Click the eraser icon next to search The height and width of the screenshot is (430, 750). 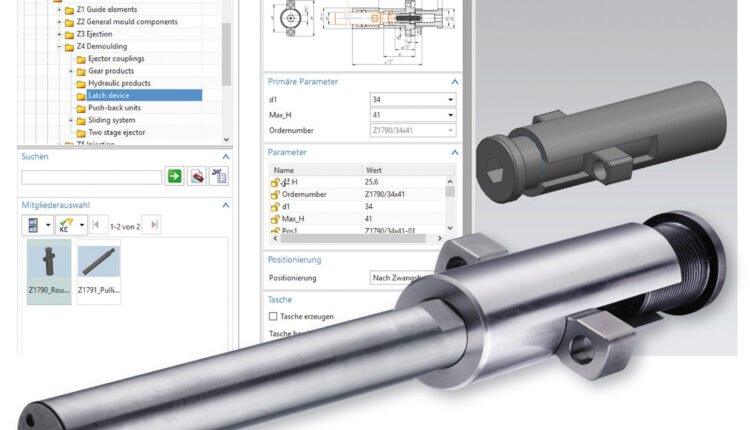[x=197, y=177]
